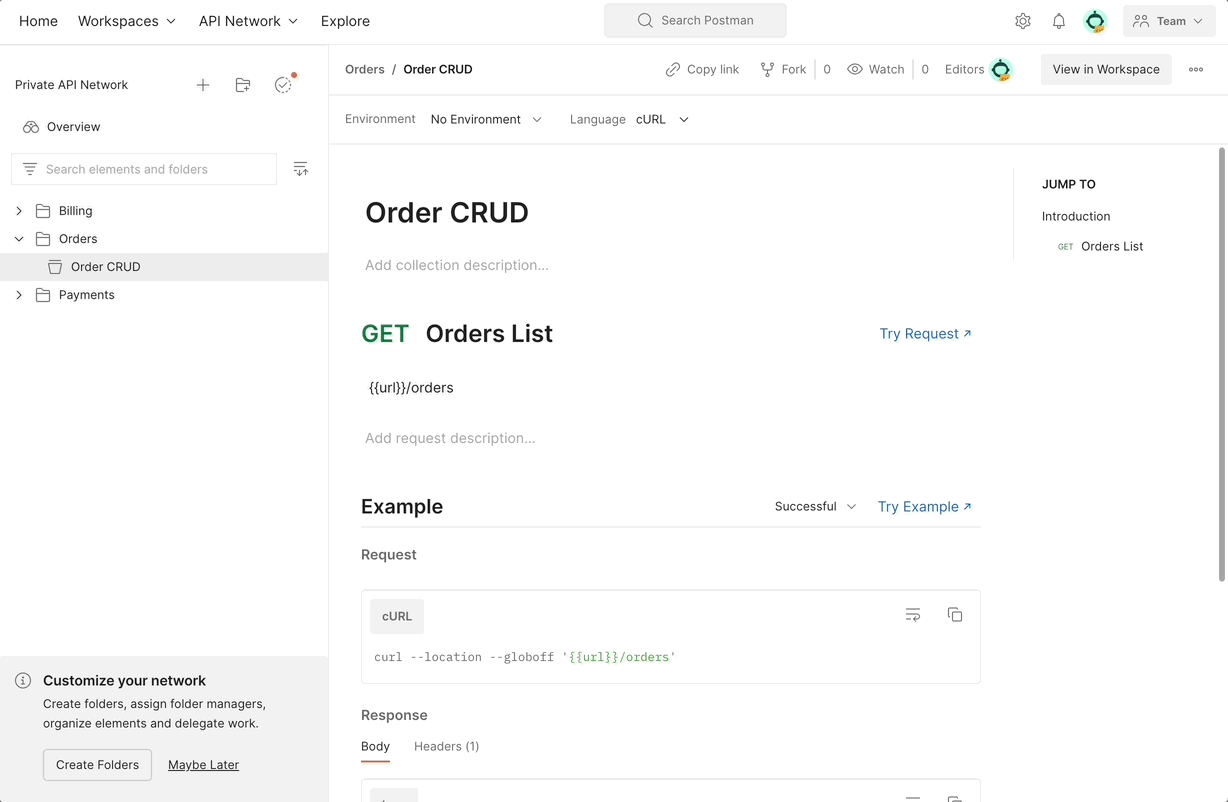Add a new element with the plus icon

click(202, 85)
